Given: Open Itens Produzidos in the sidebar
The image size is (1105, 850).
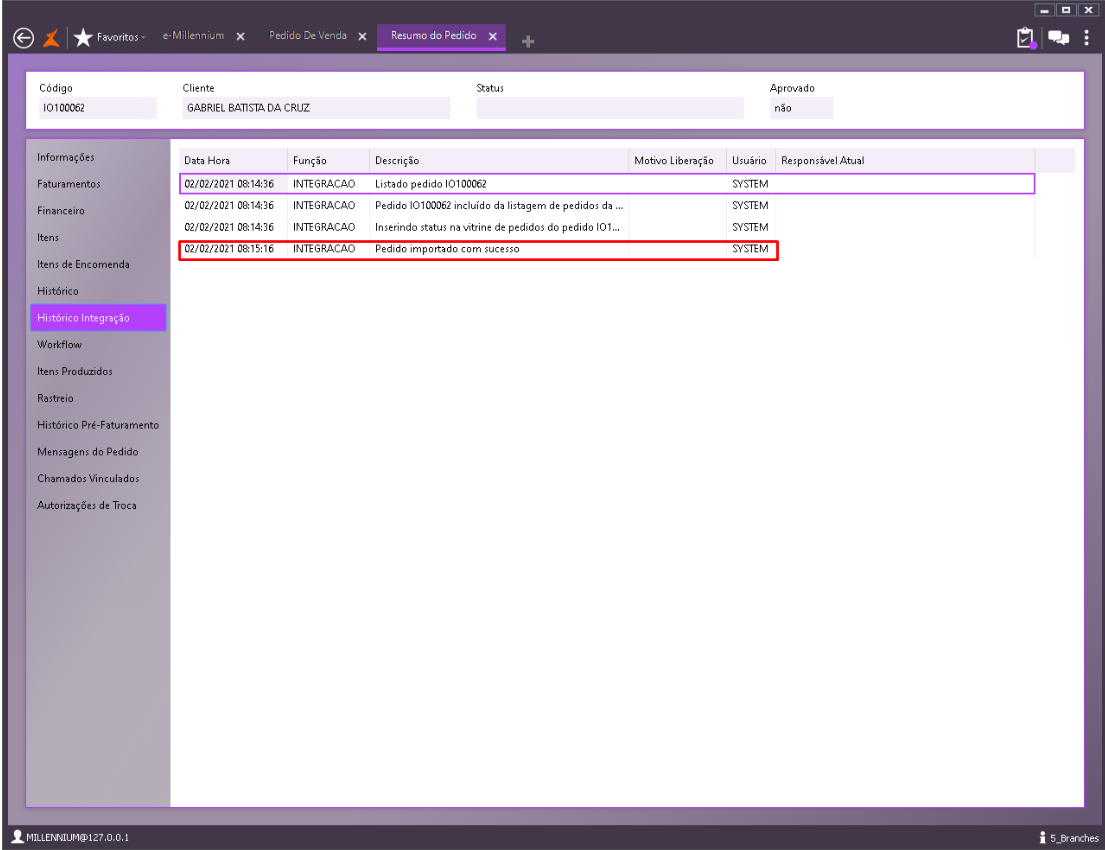Looking at the screenshot, I should click(x=75, y=371).
